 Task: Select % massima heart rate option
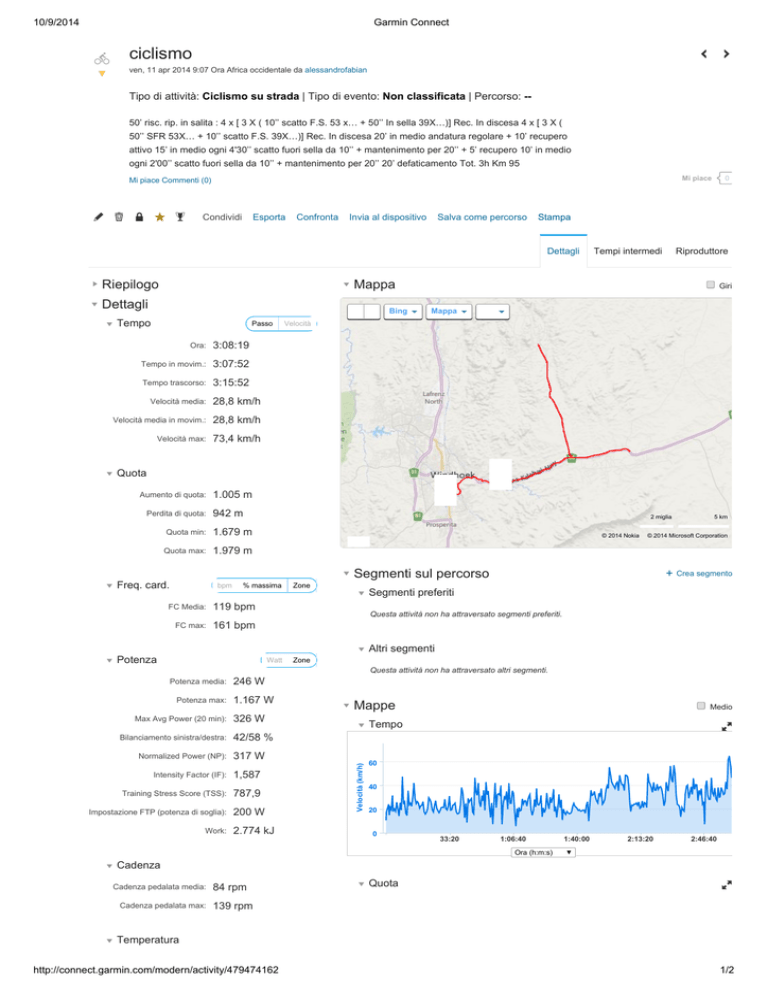click(x=262, y=585)
